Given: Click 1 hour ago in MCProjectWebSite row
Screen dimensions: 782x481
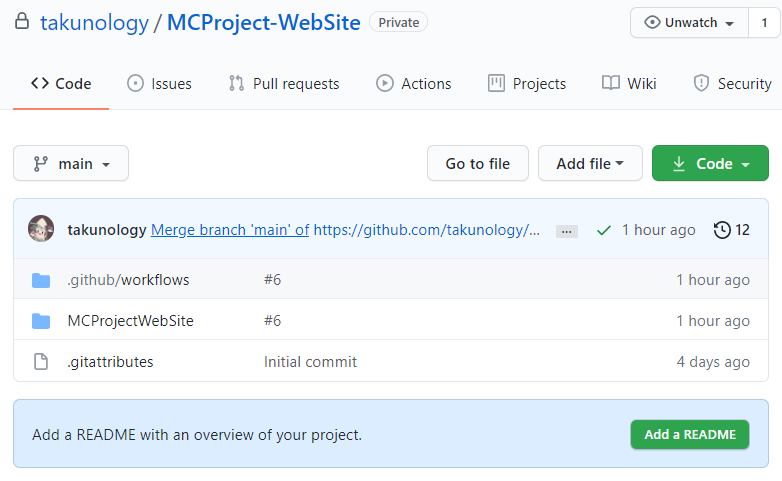Looking at the screenshot, I should [713, 321].
